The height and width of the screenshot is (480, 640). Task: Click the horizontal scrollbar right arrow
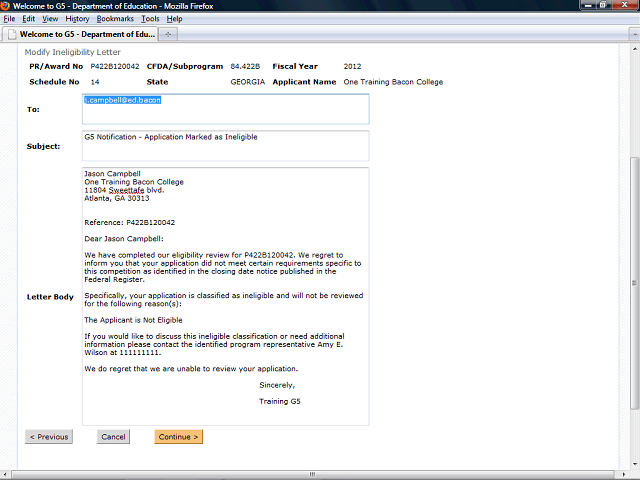coord(623,474)
